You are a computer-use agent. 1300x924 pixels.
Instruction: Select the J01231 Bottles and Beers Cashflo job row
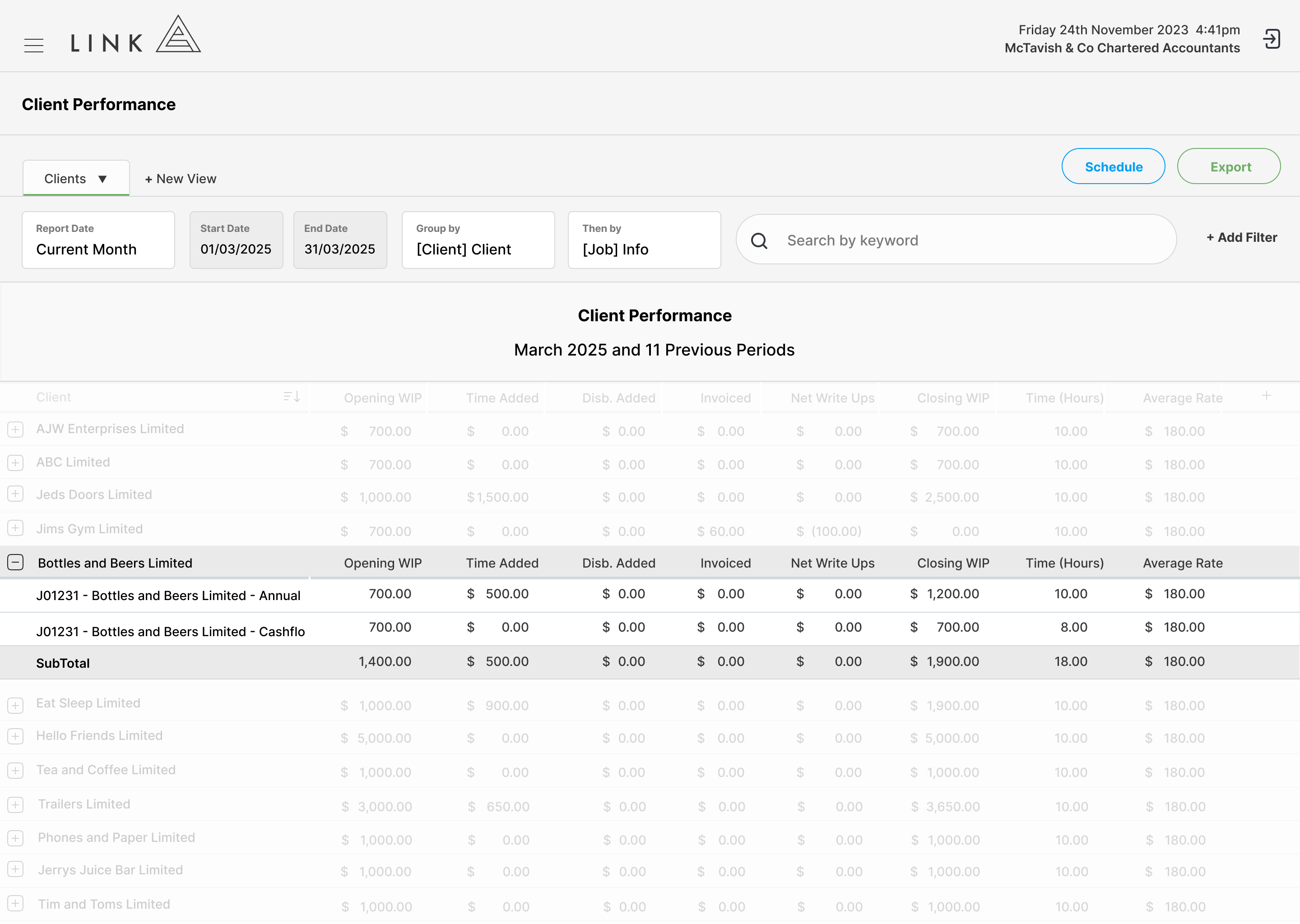click(x=650, y=628)
